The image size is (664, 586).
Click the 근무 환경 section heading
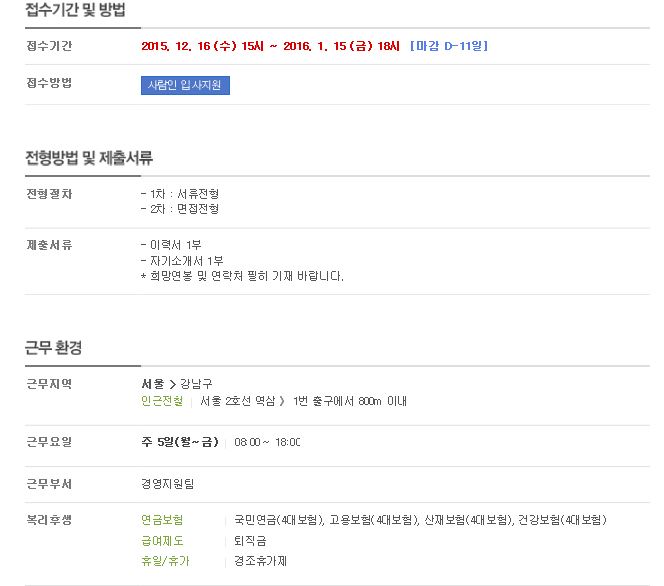53,348
